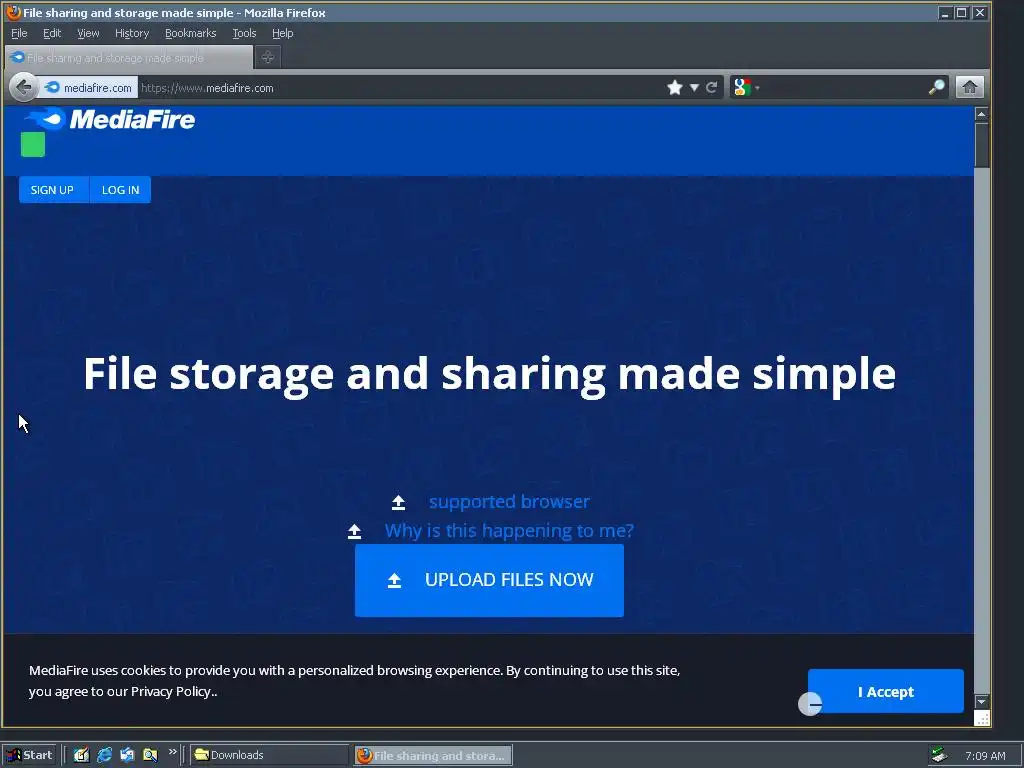Click the MediaFire logo
The height and width of the screenshot is (768, 1024).
click(x=110, y=119)
